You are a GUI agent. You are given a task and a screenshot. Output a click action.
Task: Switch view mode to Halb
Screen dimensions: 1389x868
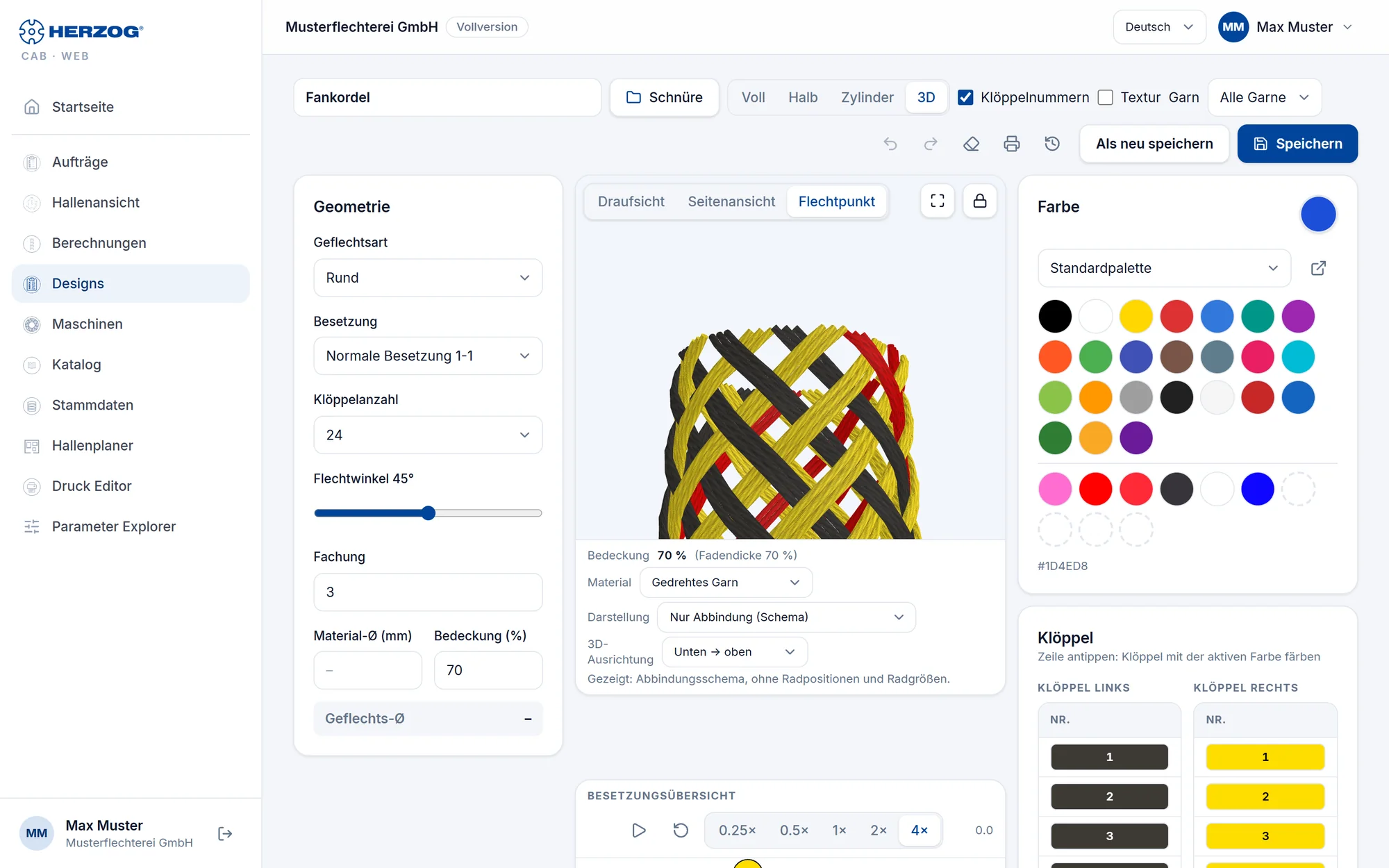pos(803,97)
